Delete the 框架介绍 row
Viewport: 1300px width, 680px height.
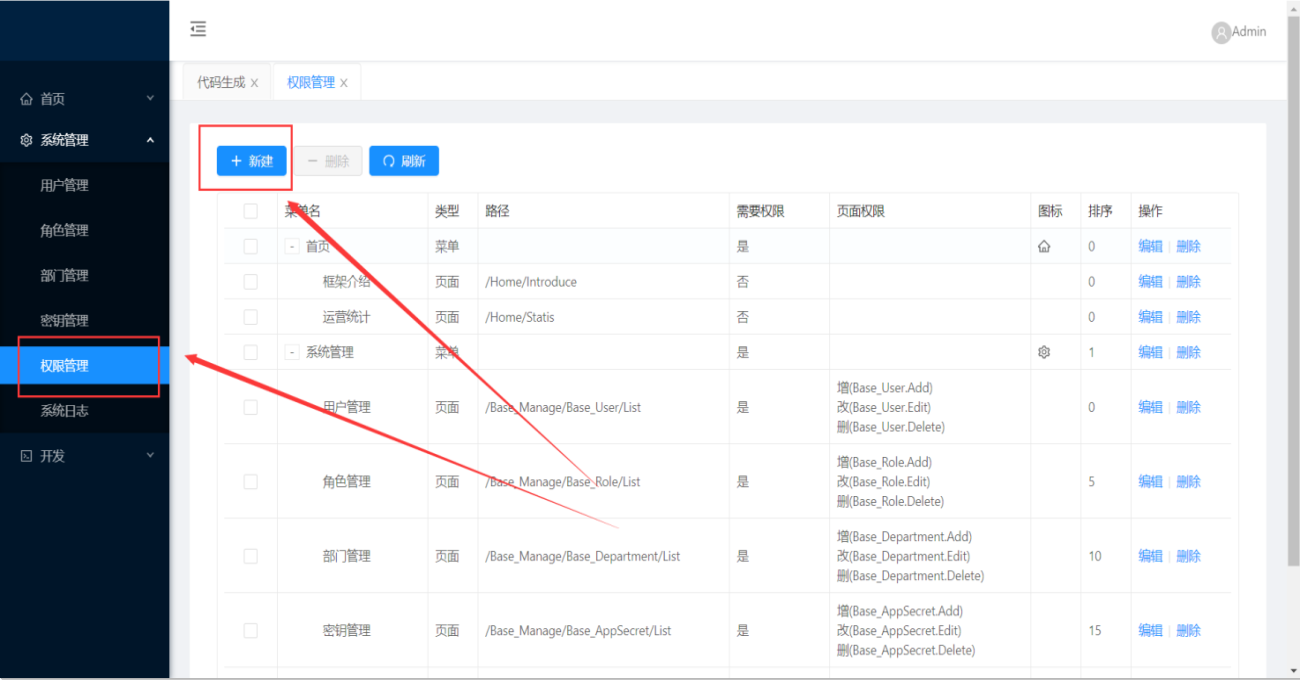click(x=1188, y=282)
